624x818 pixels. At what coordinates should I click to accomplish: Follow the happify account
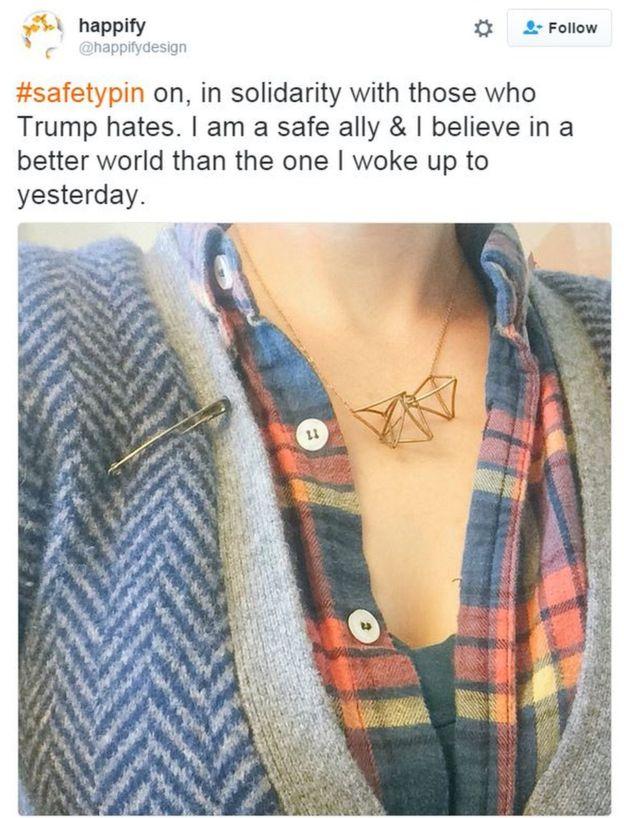(x=559, y=28)
